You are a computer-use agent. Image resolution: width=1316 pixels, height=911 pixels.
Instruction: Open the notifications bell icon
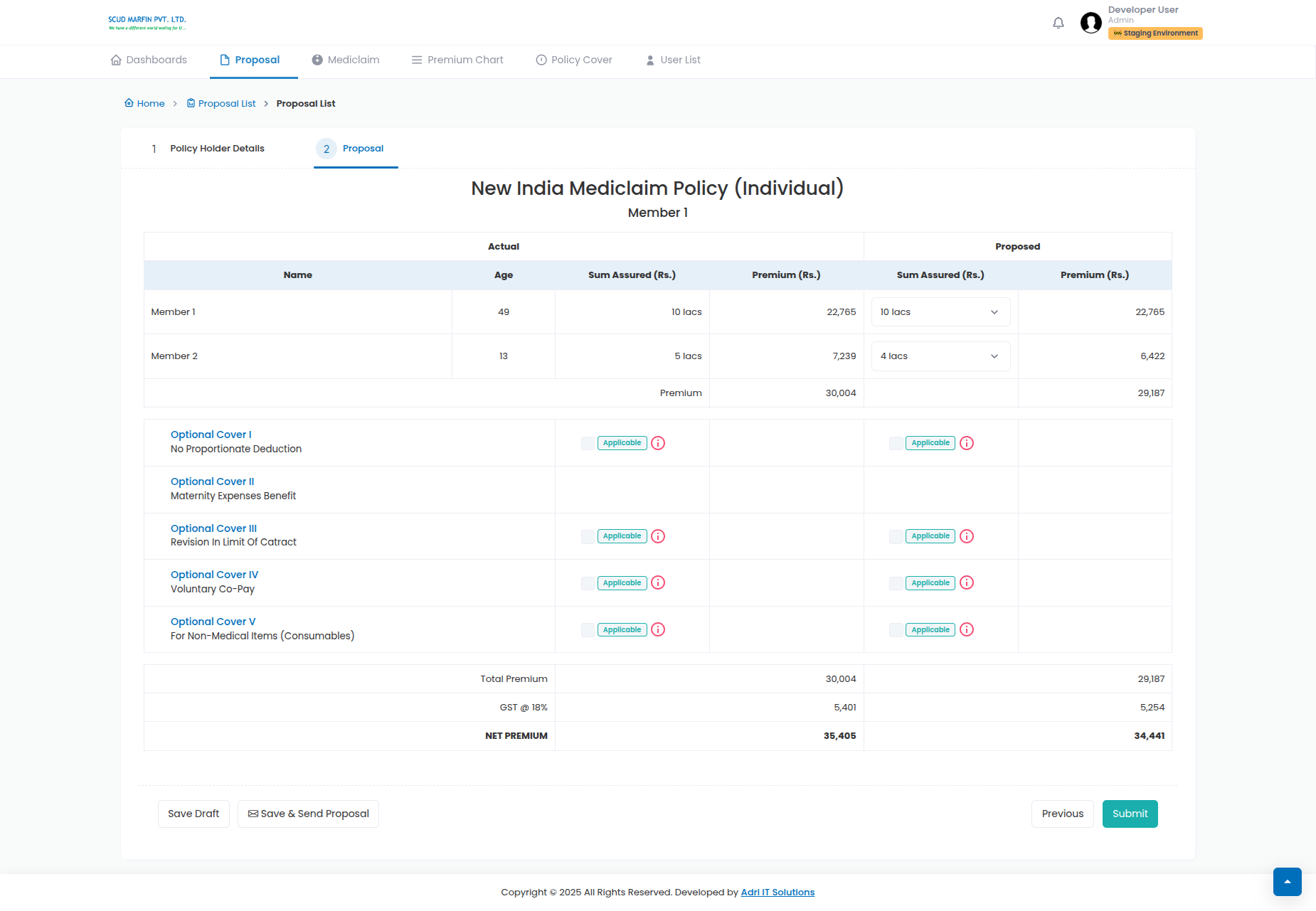[1058, 23]
